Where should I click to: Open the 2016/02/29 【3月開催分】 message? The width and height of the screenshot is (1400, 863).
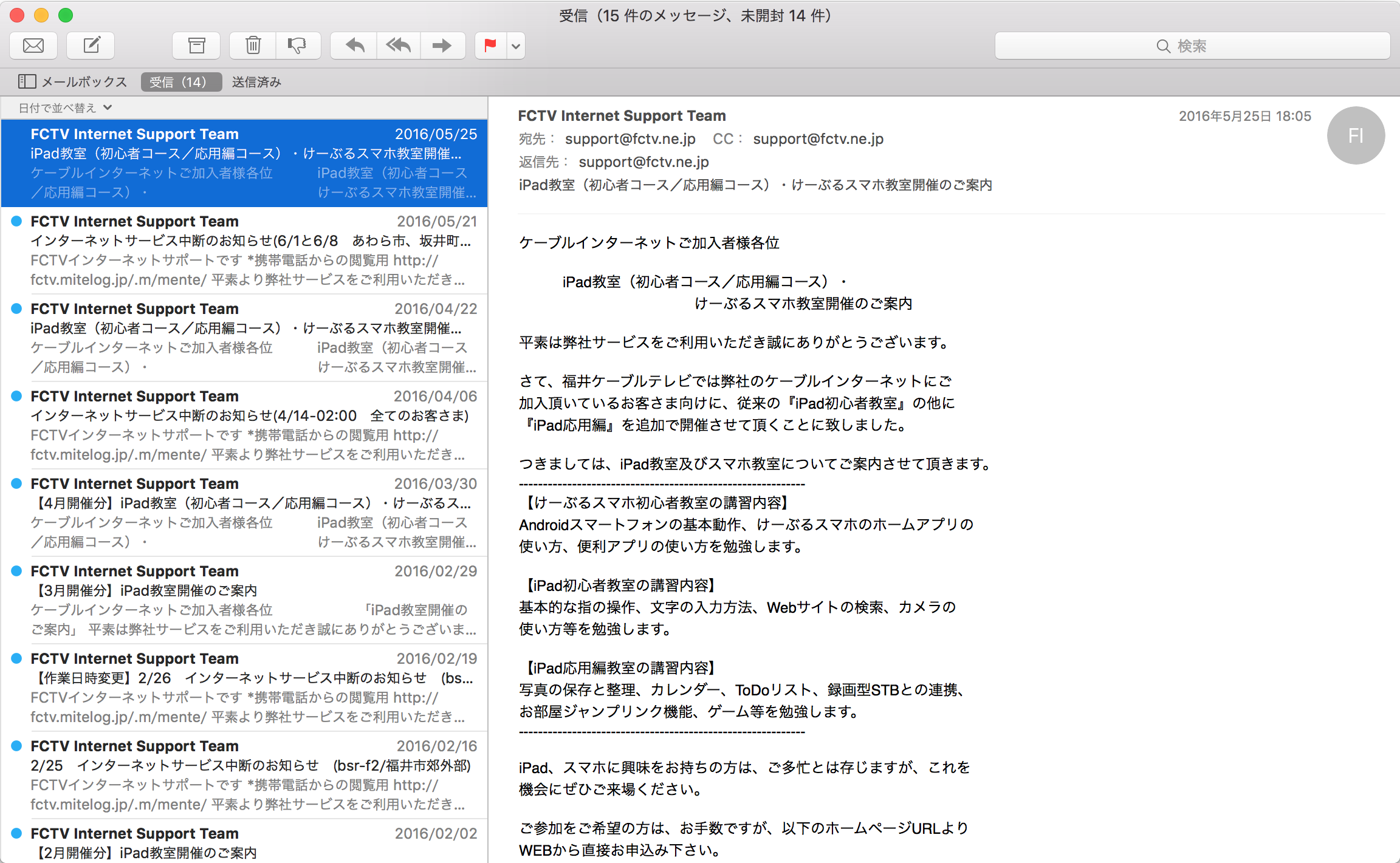[244, 600]
